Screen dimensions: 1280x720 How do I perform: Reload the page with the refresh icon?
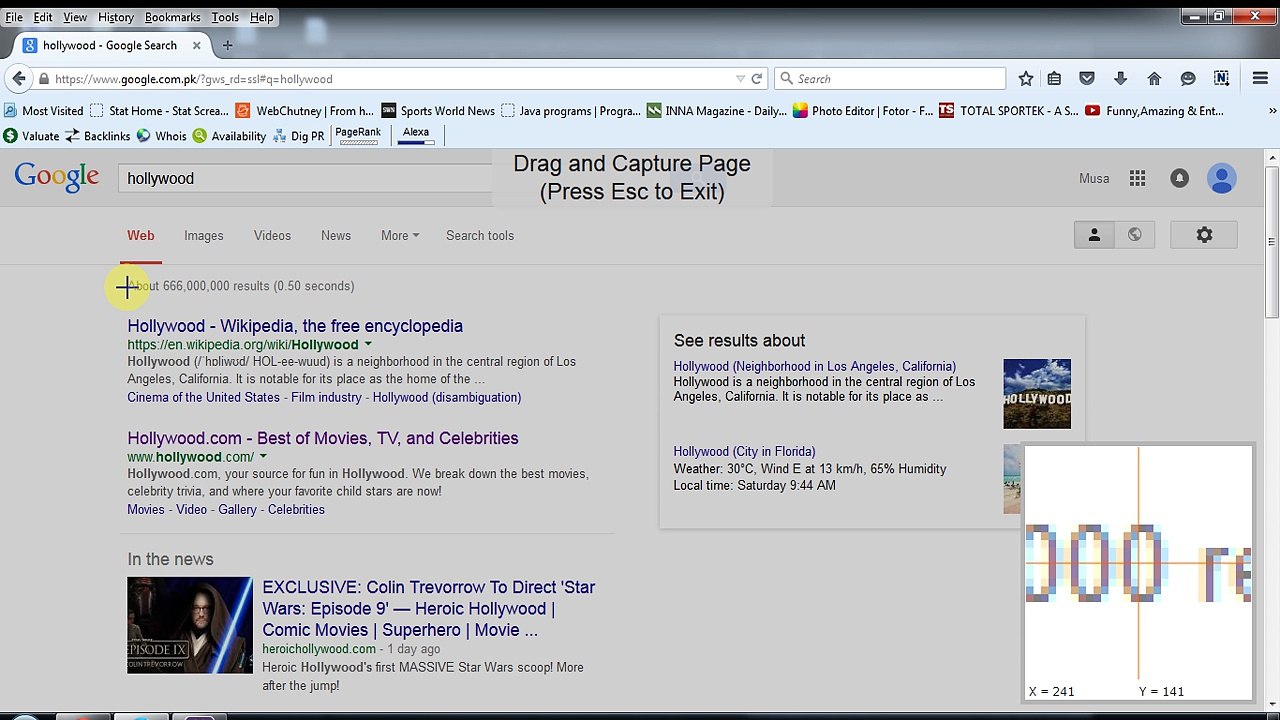pyautogui.click(x=757, y=79)
